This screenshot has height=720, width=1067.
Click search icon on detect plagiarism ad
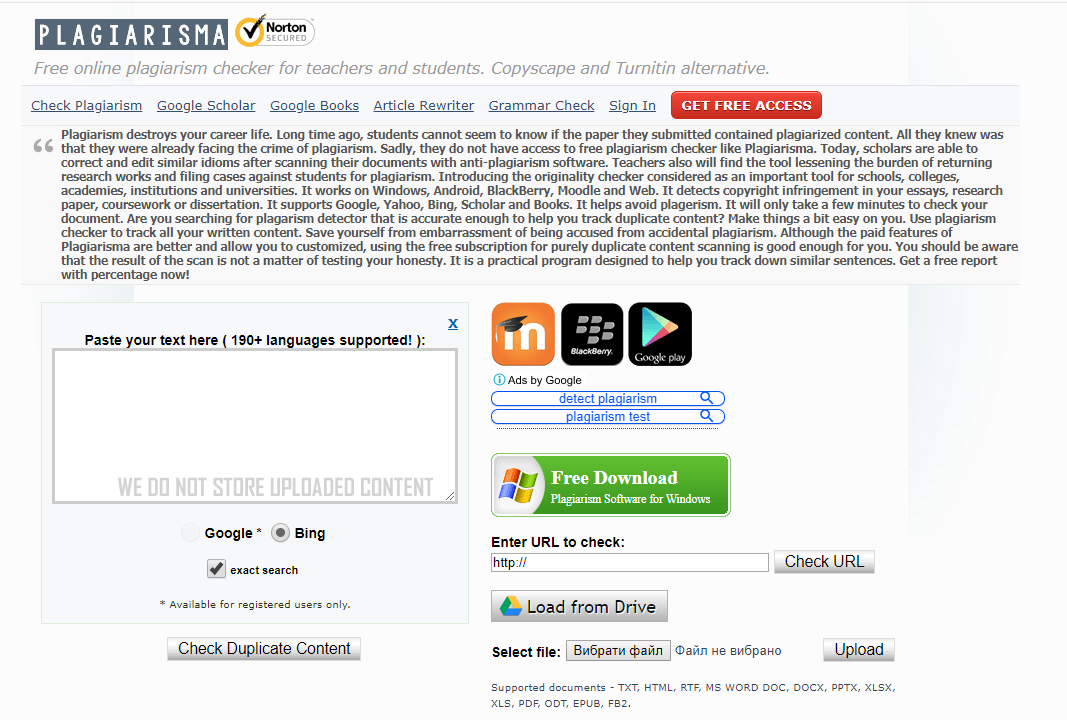tap(707, 398)
